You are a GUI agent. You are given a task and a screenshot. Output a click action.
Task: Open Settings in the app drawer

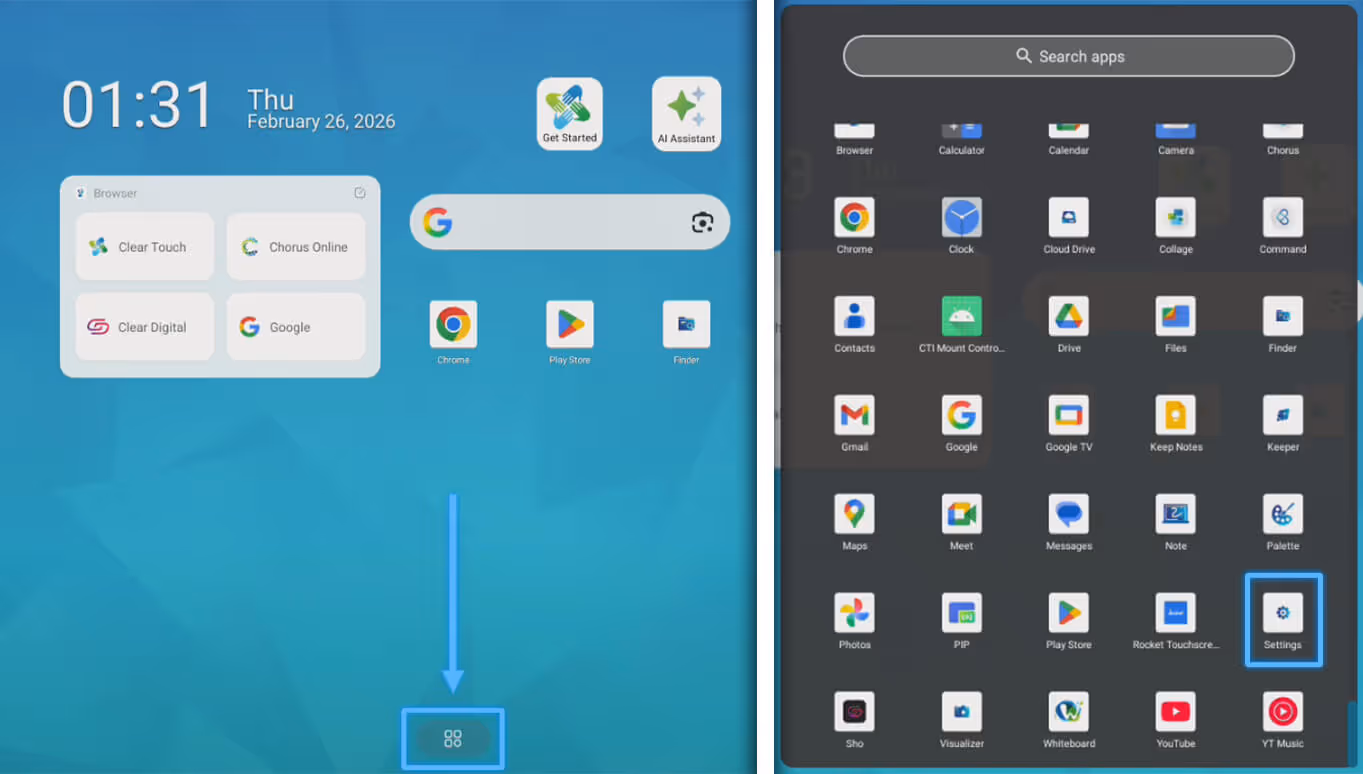pos(1283,622)
